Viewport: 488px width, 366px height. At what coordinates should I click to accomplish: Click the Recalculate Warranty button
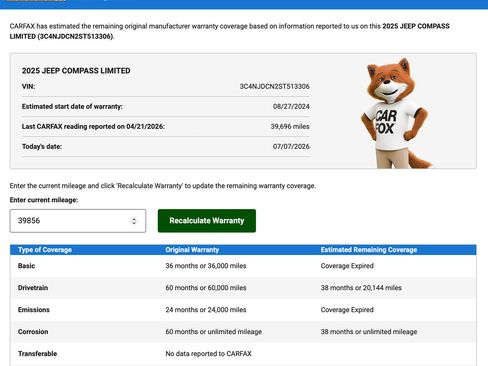coord(207,221)
